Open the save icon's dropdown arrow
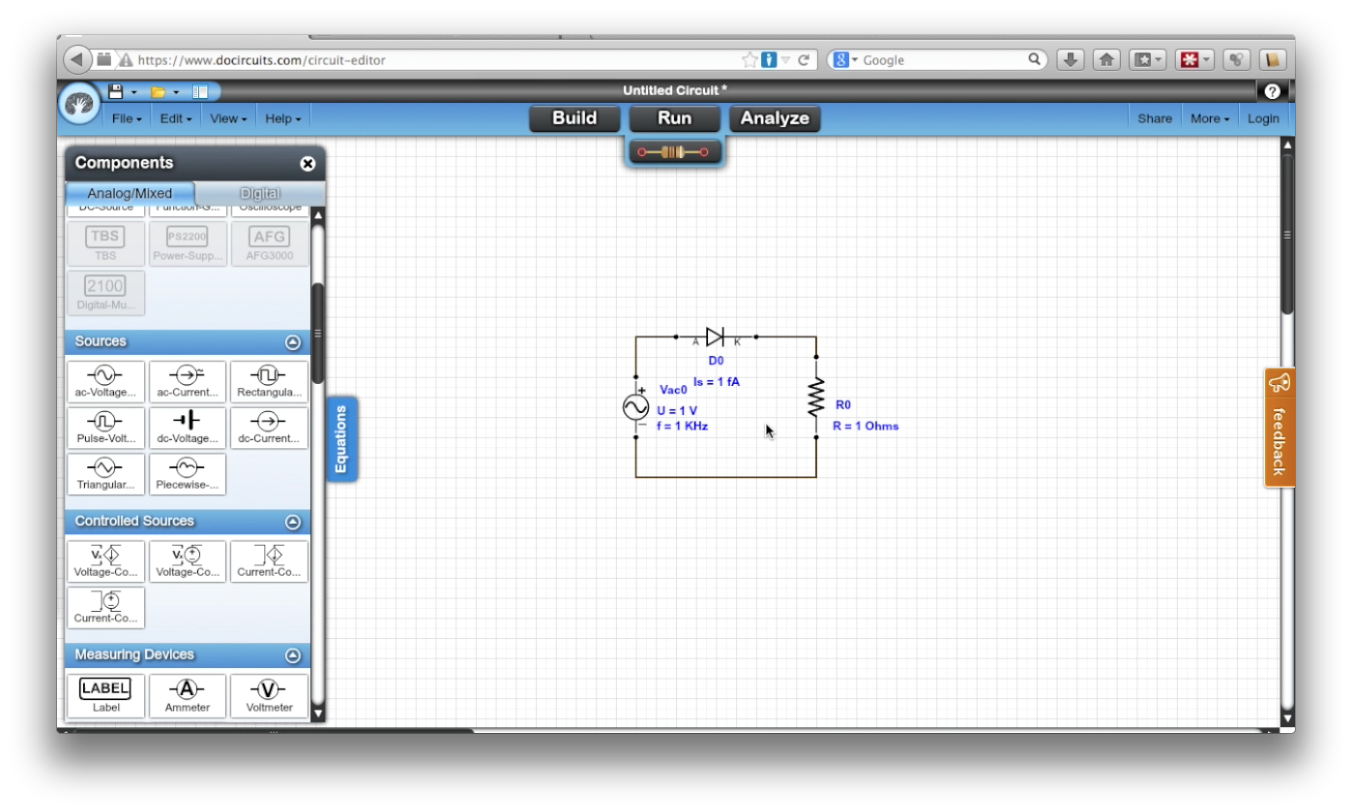 point(134,92)
